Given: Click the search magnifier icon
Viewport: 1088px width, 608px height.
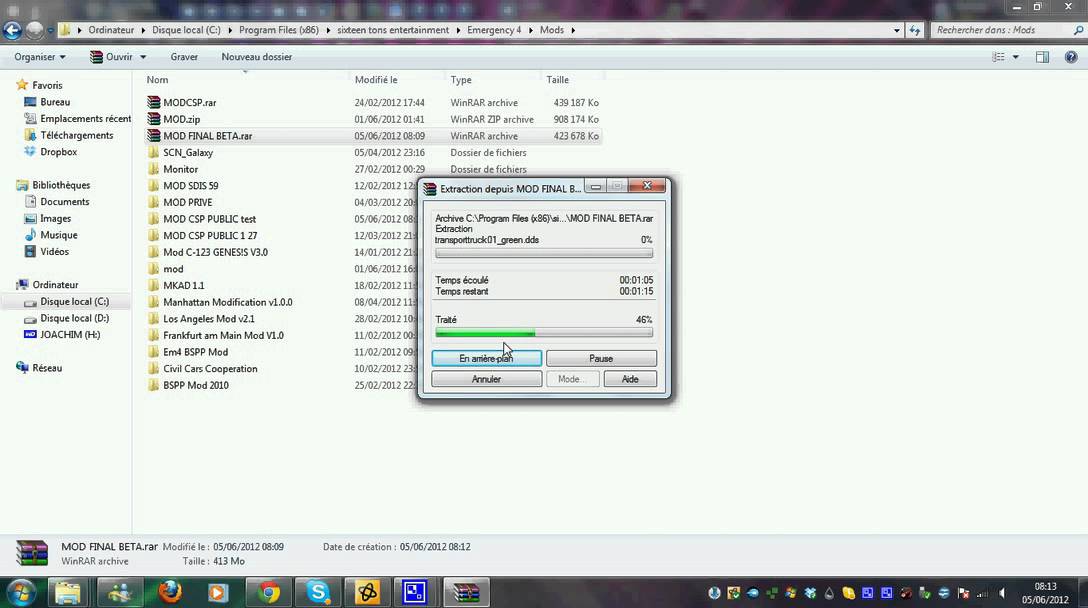Looking at the screenshot, I should coord(1078,30).
